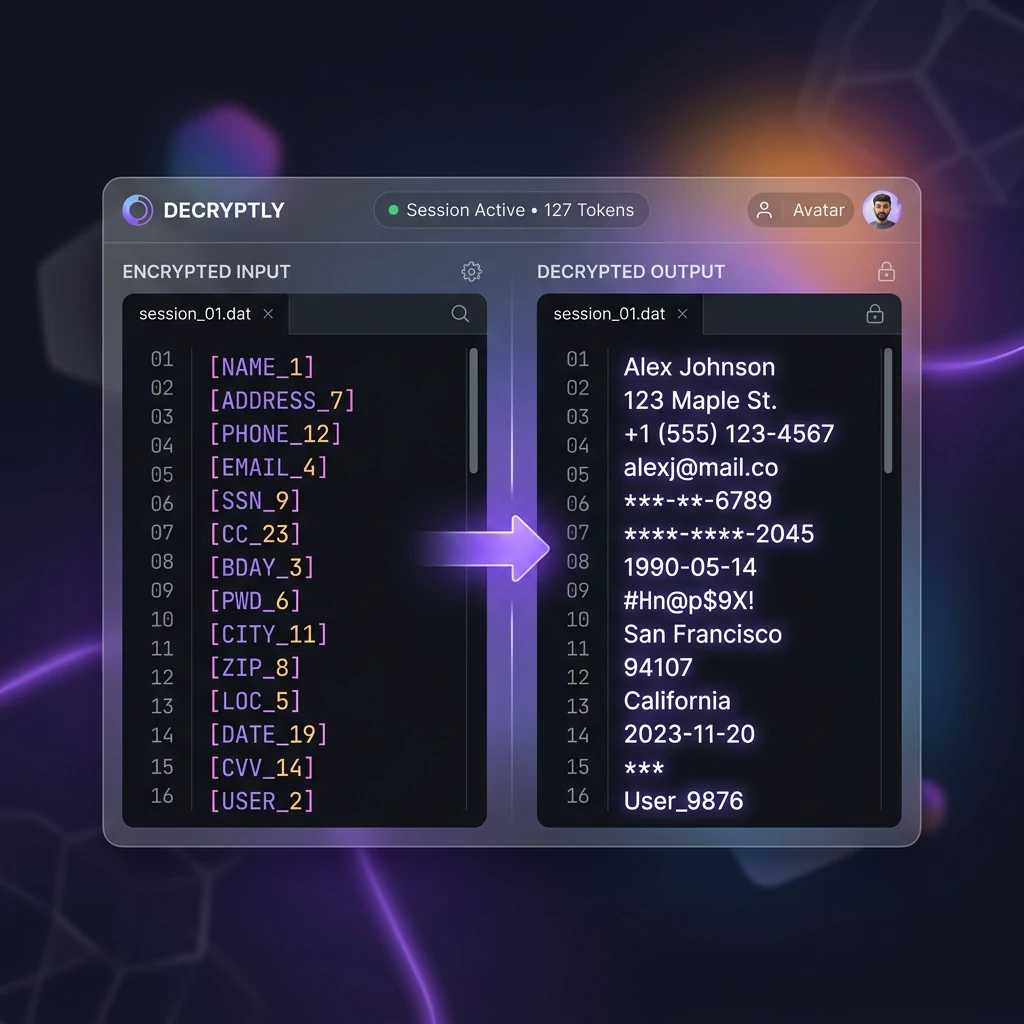
Task: Click lock icon in output tab bar
Action: 875,314
